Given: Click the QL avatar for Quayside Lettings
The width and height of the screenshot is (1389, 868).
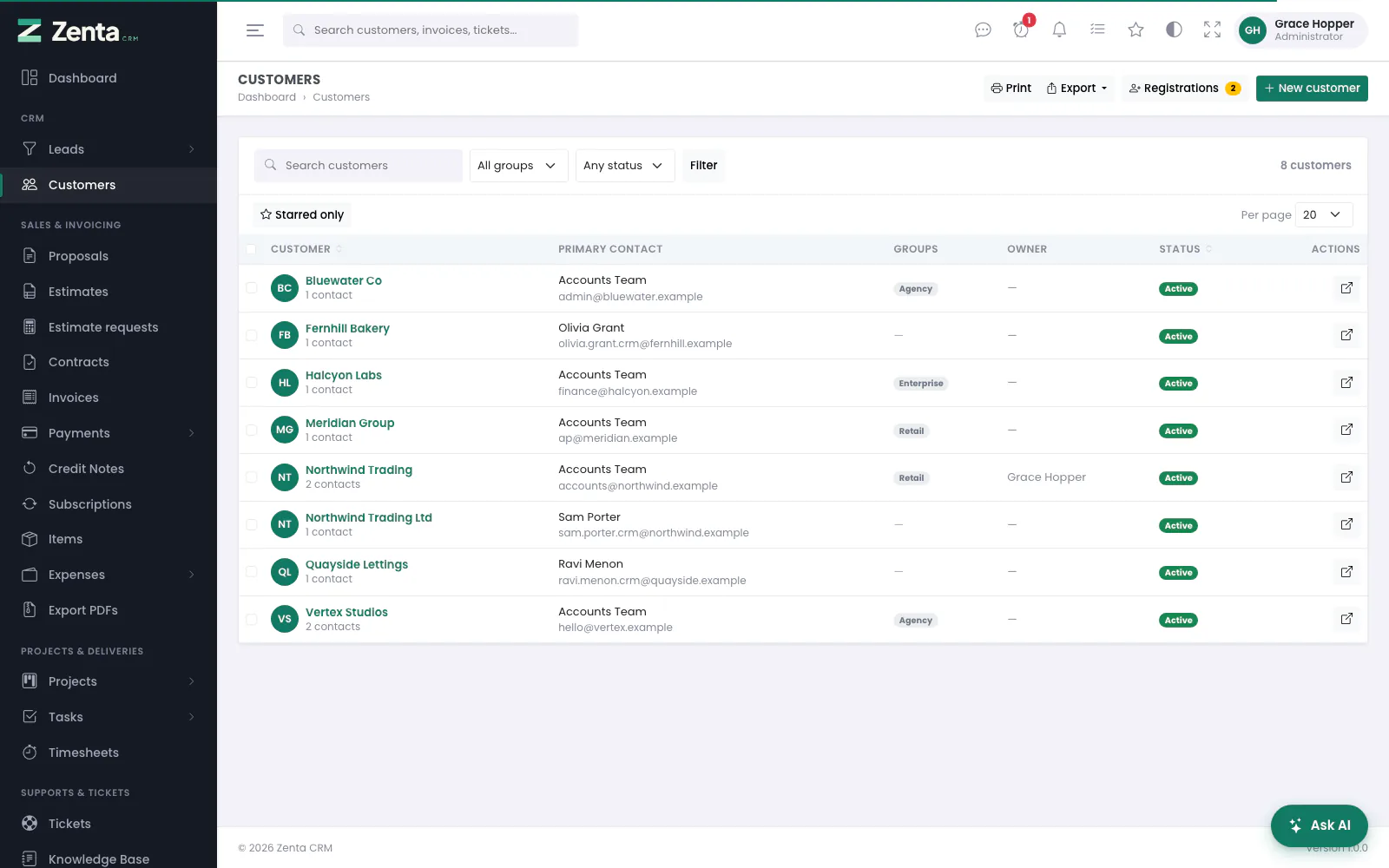Looking at the screenshot, I should pos(285,572).
